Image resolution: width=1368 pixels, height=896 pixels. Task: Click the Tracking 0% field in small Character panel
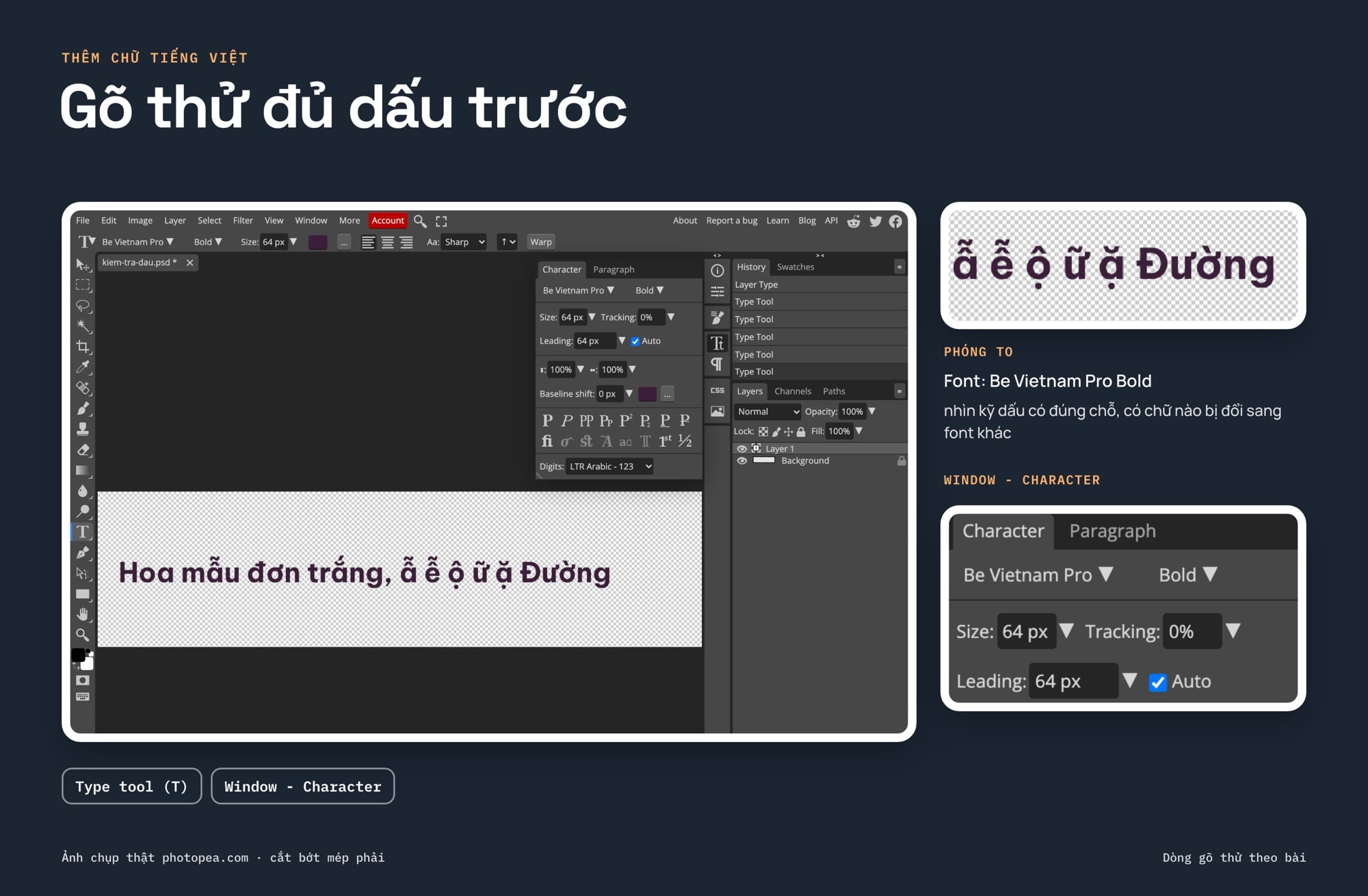click(651, 317)
